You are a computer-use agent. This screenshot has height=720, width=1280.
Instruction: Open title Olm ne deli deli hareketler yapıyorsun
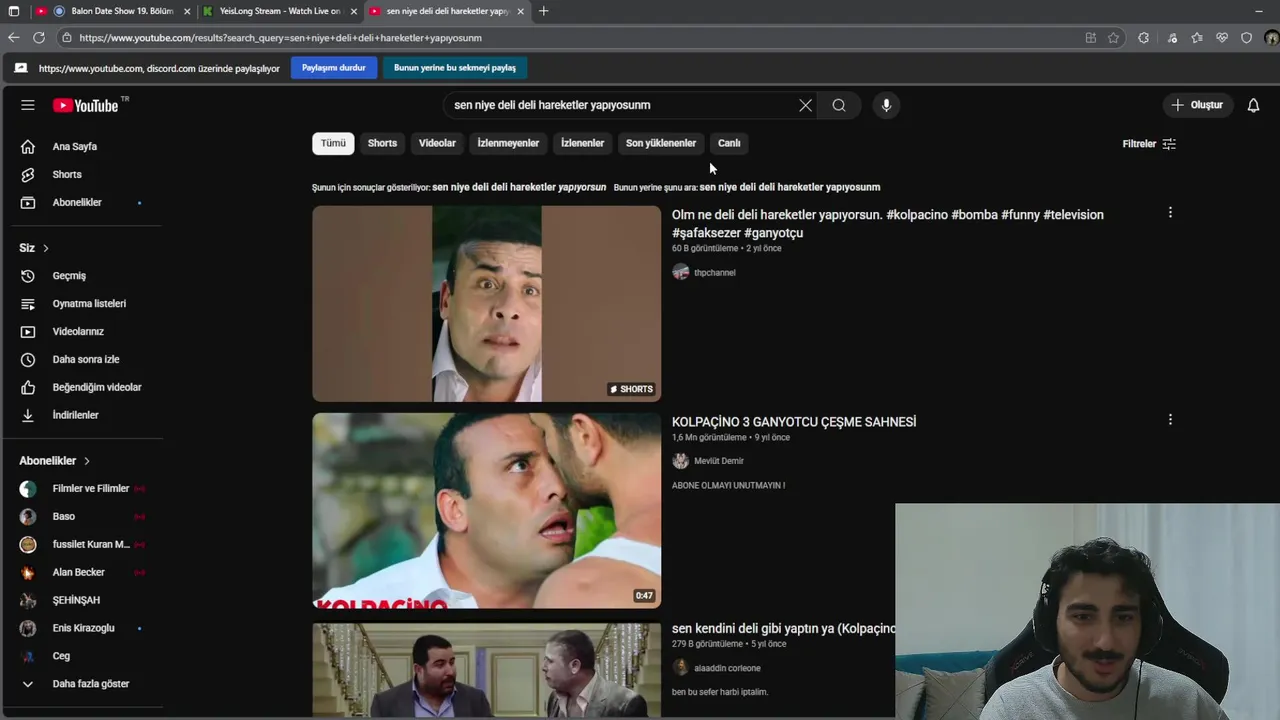888,224
